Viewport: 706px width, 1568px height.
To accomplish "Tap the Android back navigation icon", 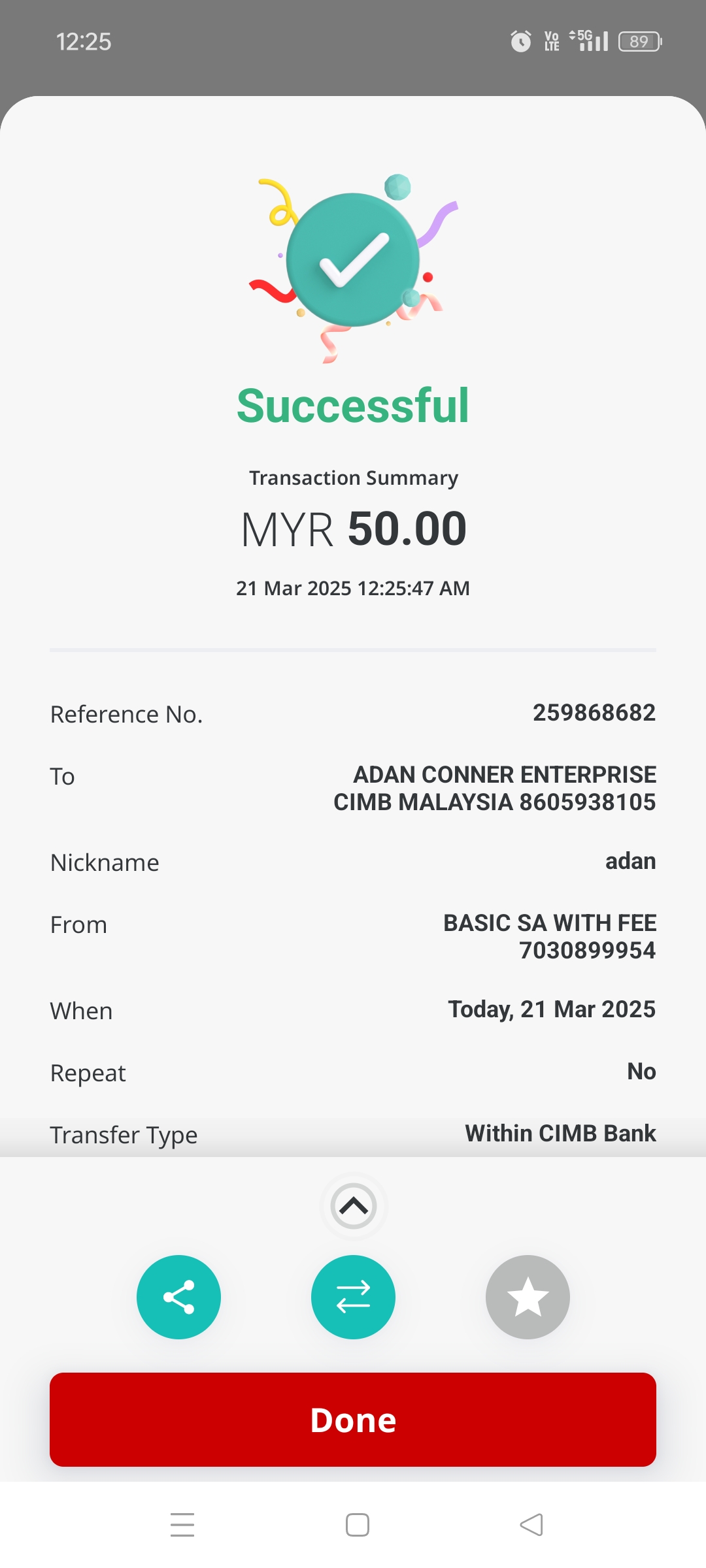I will click(x=531, y=1525).
